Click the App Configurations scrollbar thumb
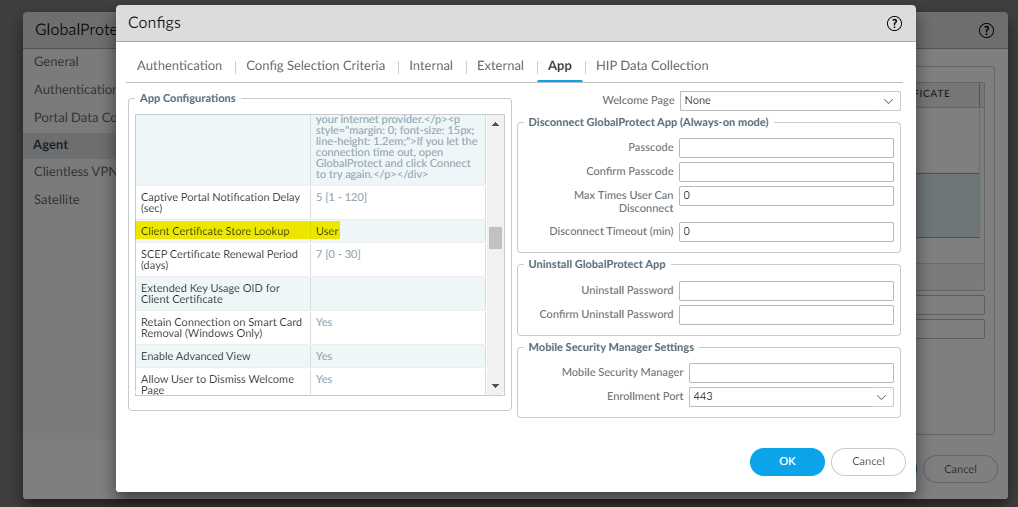 (495, 238)
